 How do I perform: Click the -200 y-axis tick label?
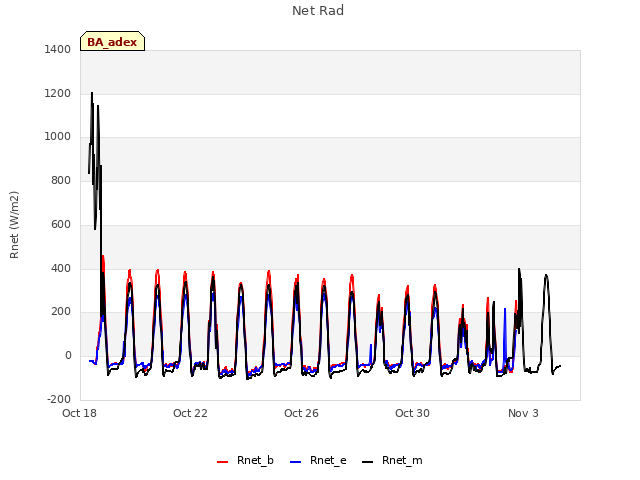59,399
